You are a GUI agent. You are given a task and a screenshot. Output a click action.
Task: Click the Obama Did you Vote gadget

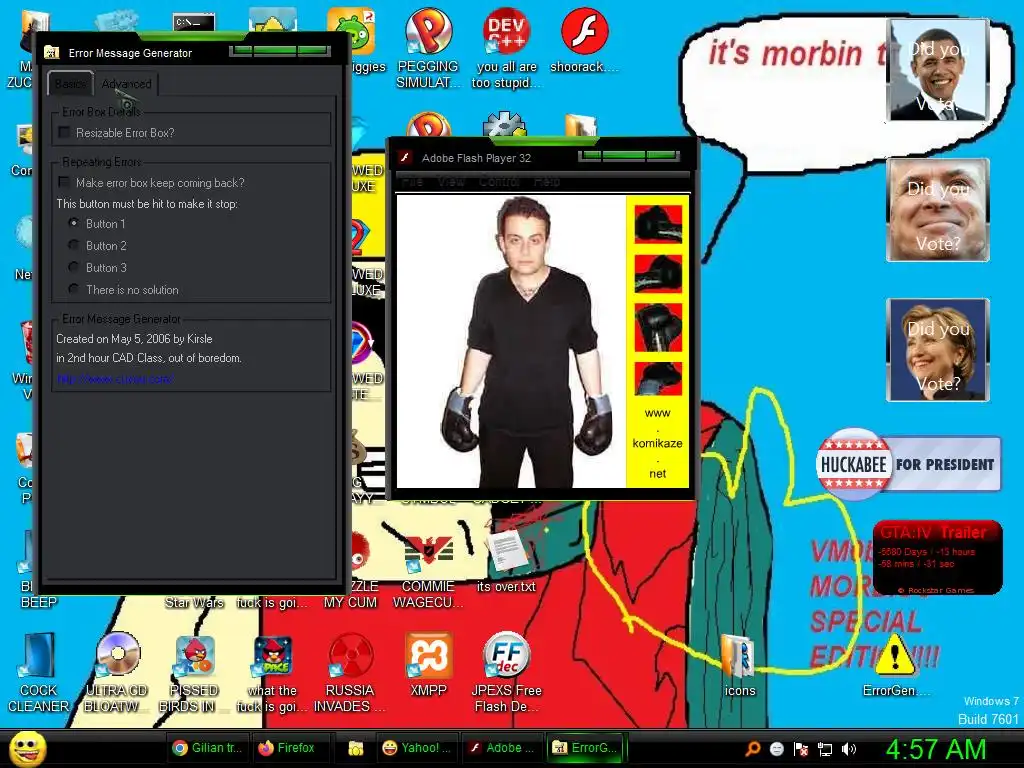[x=938, y=70]
